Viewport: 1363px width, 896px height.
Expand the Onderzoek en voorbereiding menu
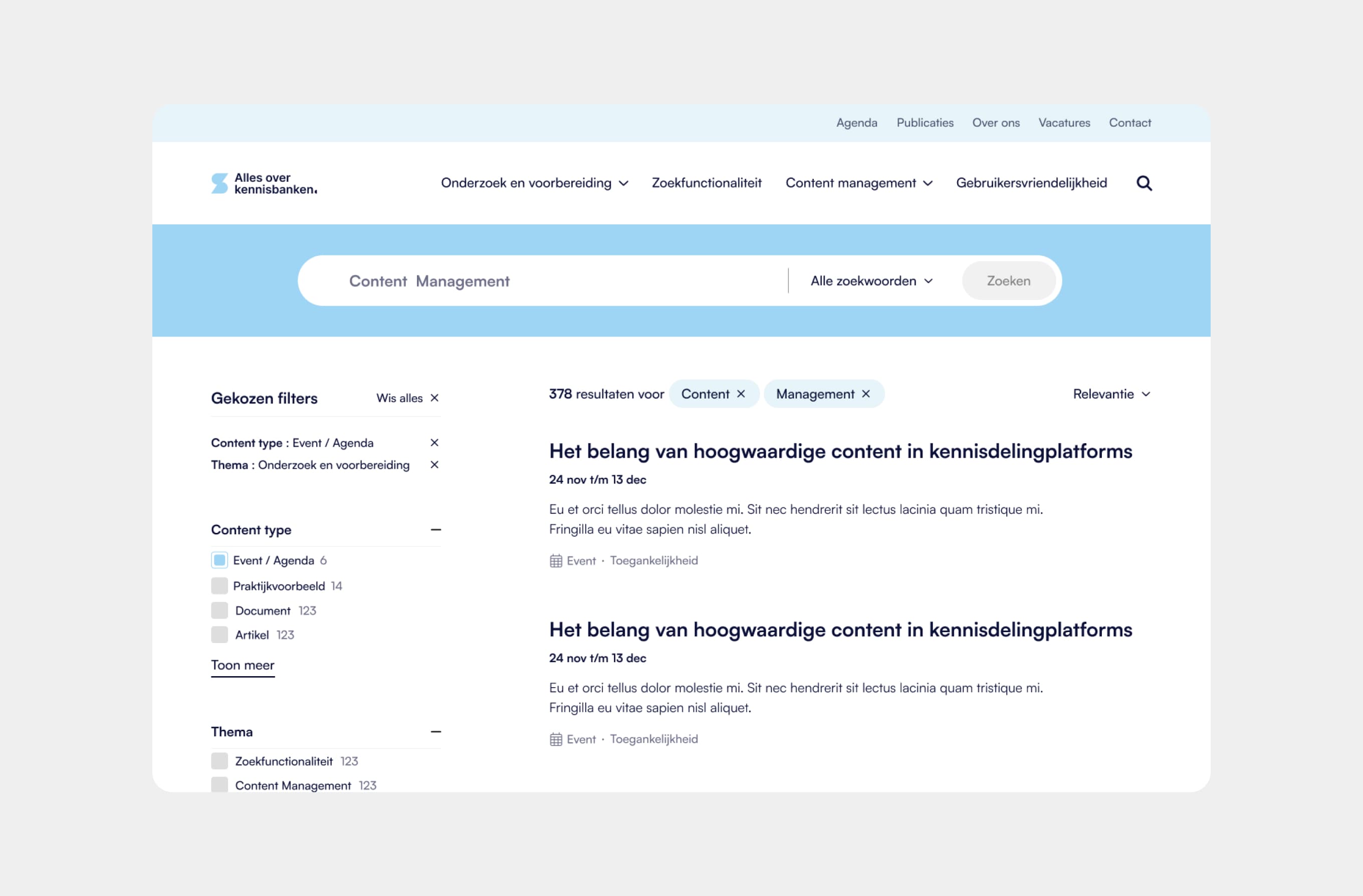(x=534, y=183)
